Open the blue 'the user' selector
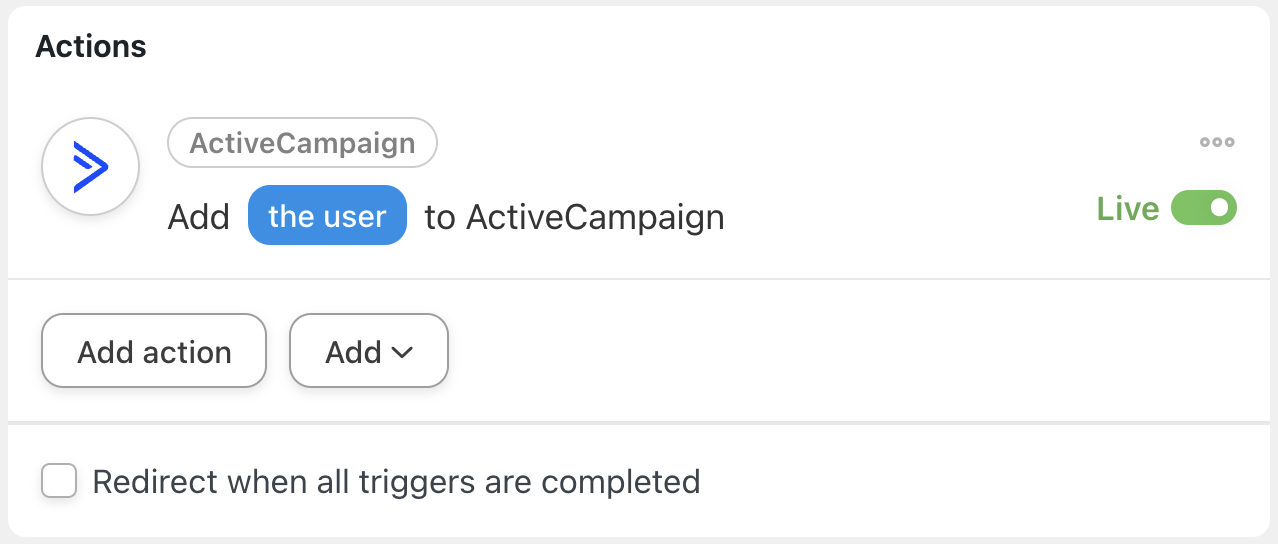 [x=327, y=215]
